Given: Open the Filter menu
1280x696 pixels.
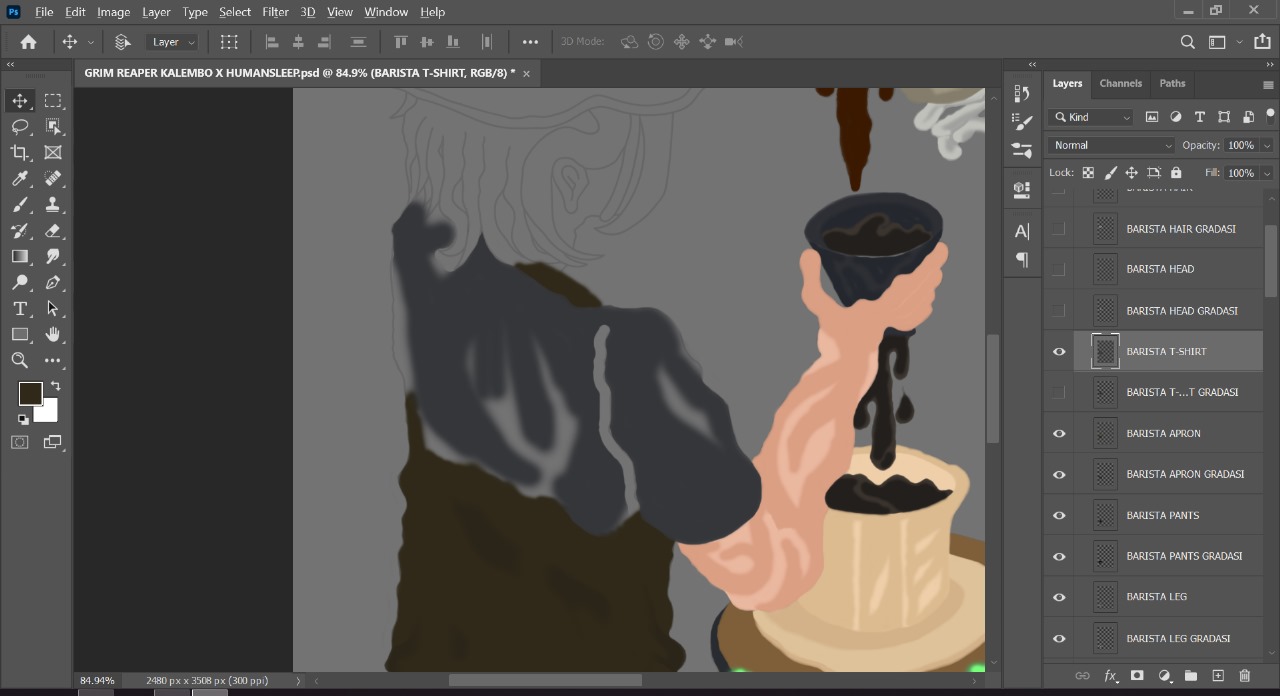Looking at the screenshot, I should [x=275, y=12].
